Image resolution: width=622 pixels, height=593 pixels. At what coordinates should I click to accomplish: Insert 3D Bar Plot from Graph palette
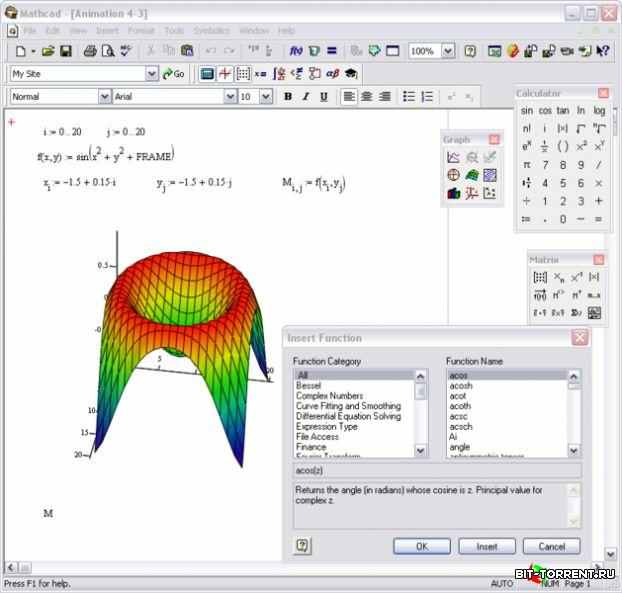click(453, 193)
